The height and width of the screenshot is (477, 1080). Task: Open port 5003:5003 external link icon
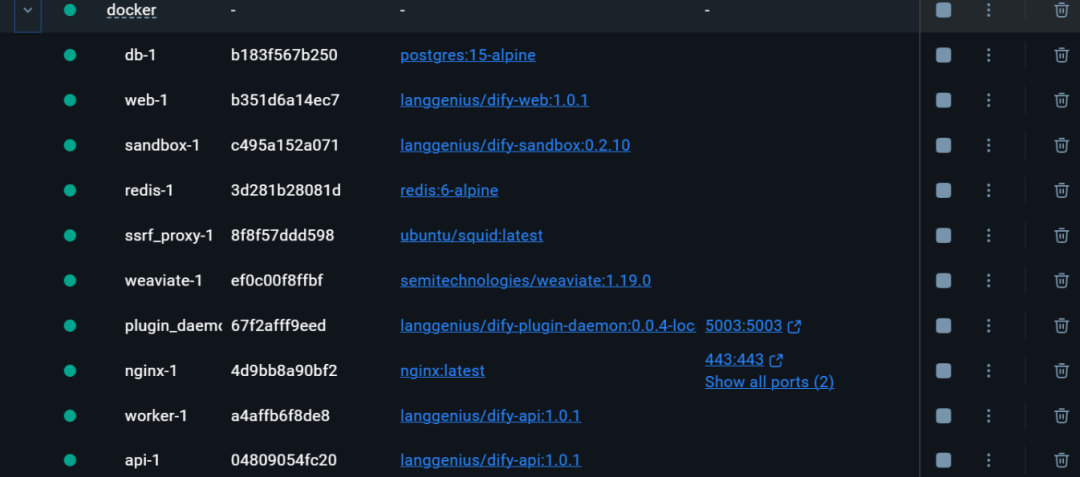[x=794, y=326]
